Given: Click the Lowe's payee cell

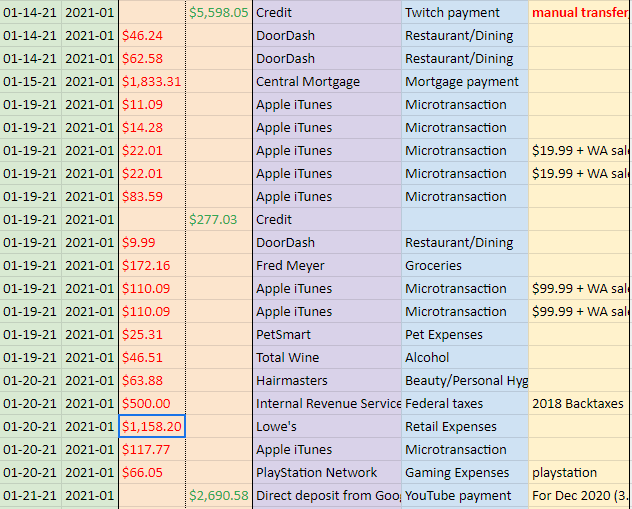Looking at the screenshot, I should tap(327, 426).
